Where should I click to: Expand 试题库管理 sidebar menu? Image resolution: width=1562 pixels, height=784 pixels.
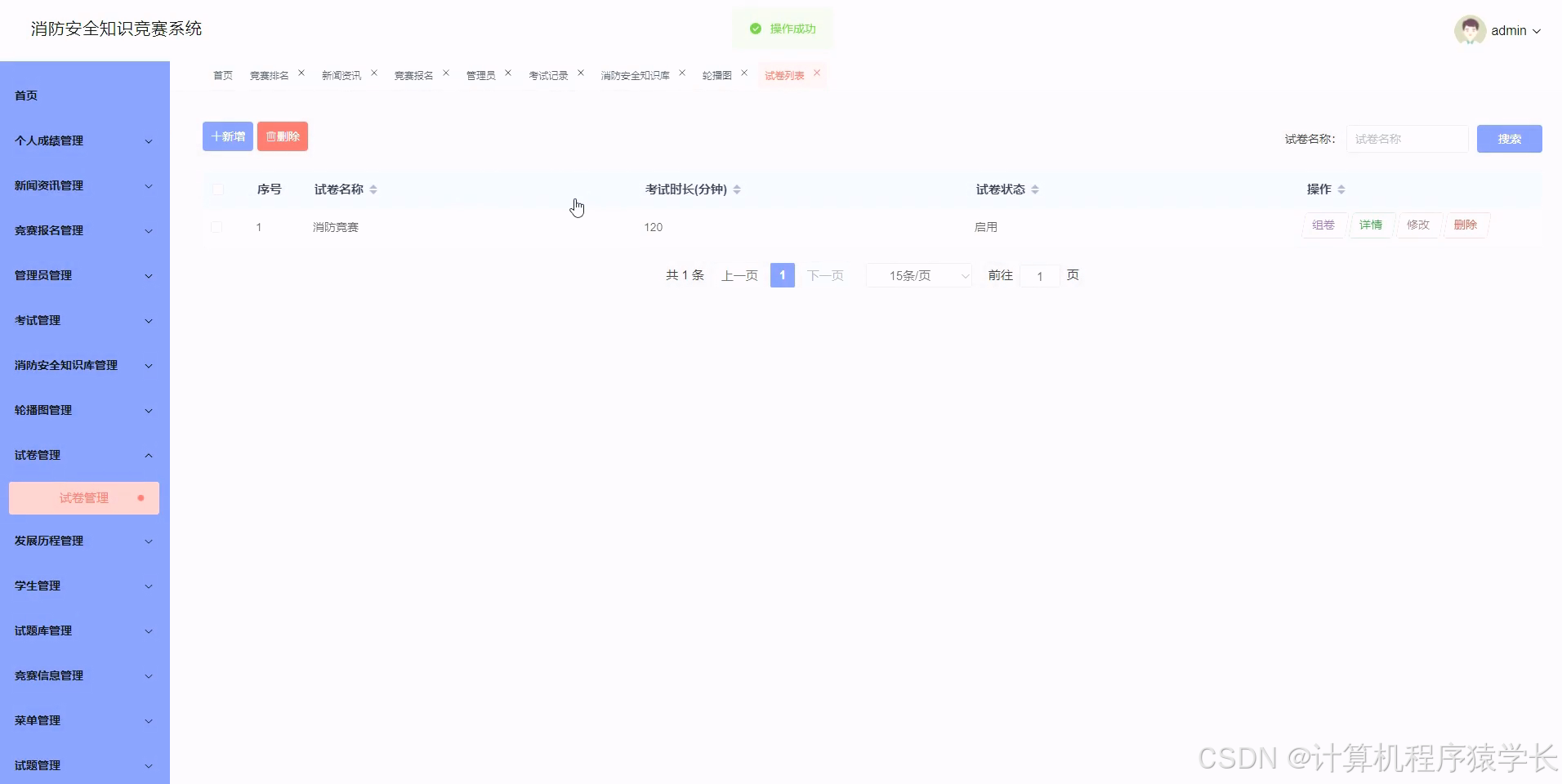coord(85,630)
